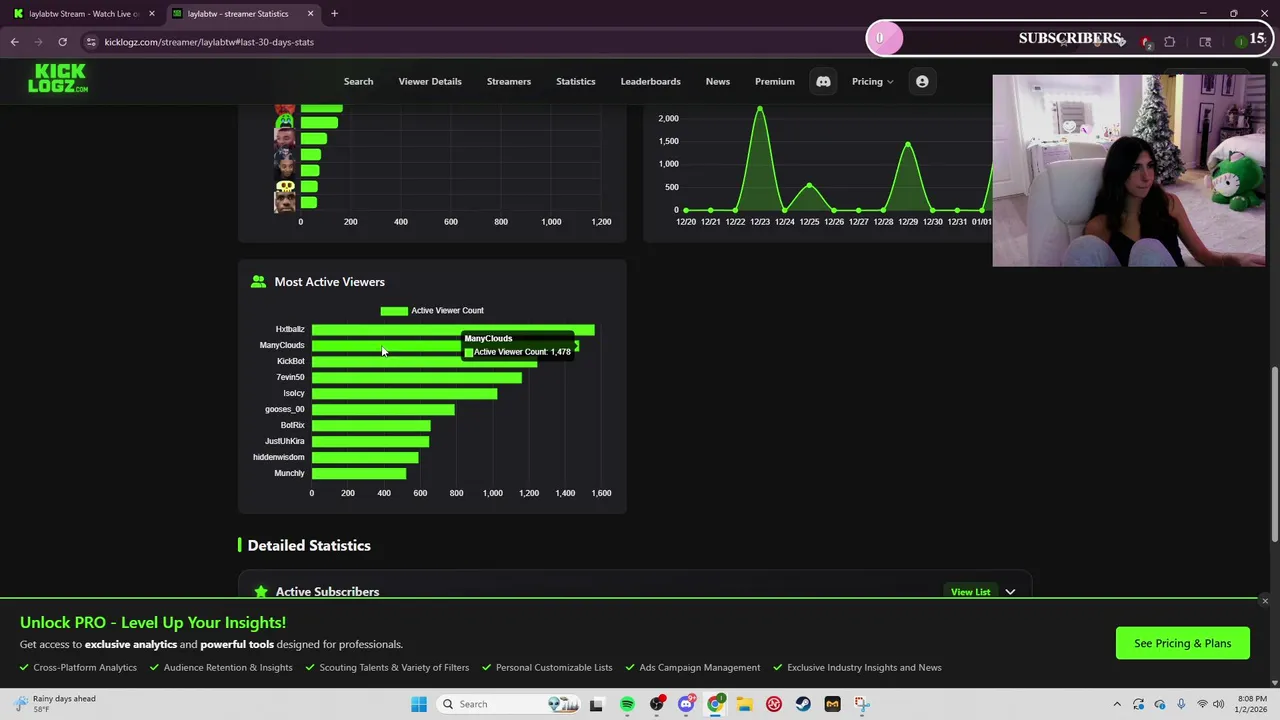The height and width of the screenshot is (720, 1280).
Task: Open Discord from taskbar
Action: pyautogui.click(x=686, y=704)
